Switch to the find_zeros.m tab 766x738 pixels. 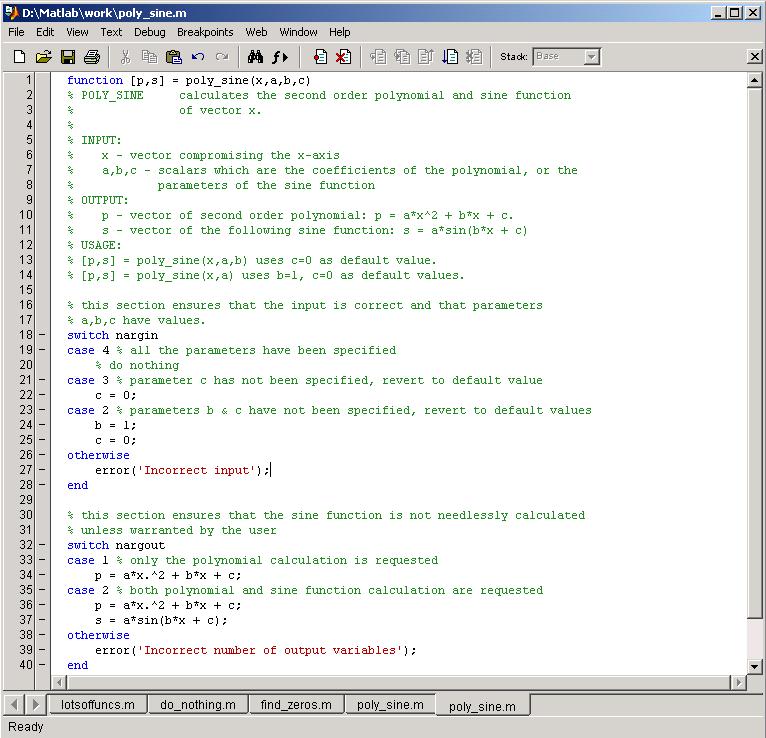296,705
